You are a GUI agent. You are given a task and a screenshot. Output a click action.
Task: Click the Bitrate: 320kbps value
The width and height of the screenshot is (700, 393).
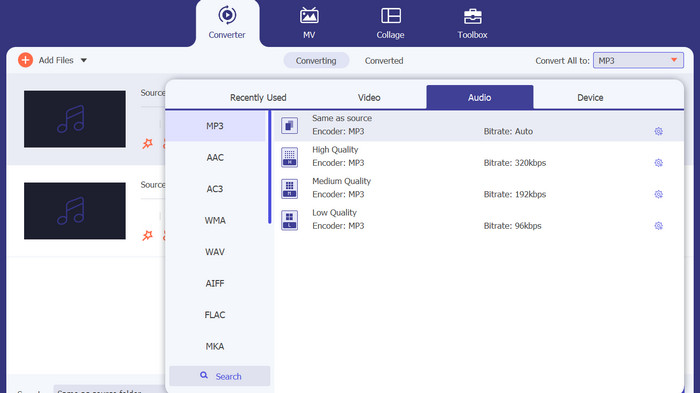(515, 163)
